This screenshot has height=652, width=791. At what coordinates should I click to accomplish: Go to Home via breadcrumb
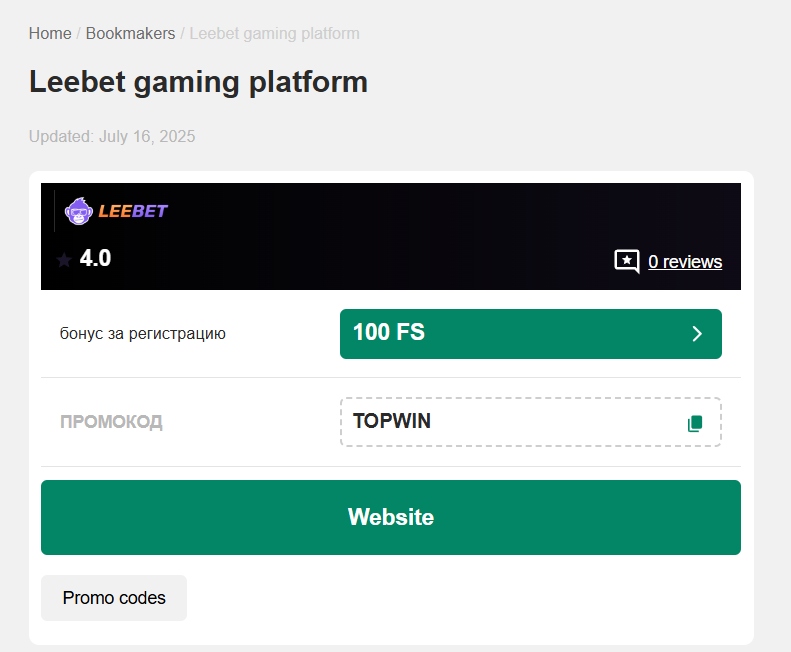50,33
